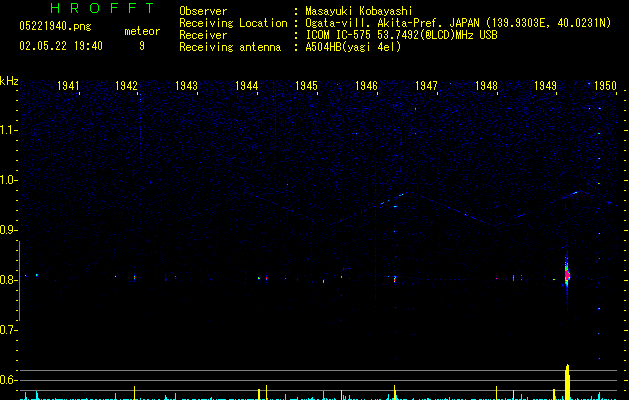Select the filename 05221940.png

coord(55,27)
